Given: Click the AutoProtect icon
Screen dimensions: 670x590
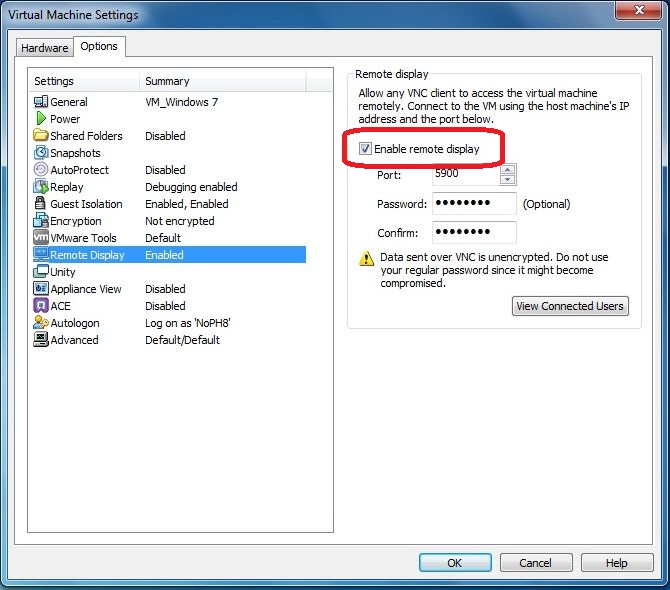Looking at the screenshot, I should coord(41,170).
